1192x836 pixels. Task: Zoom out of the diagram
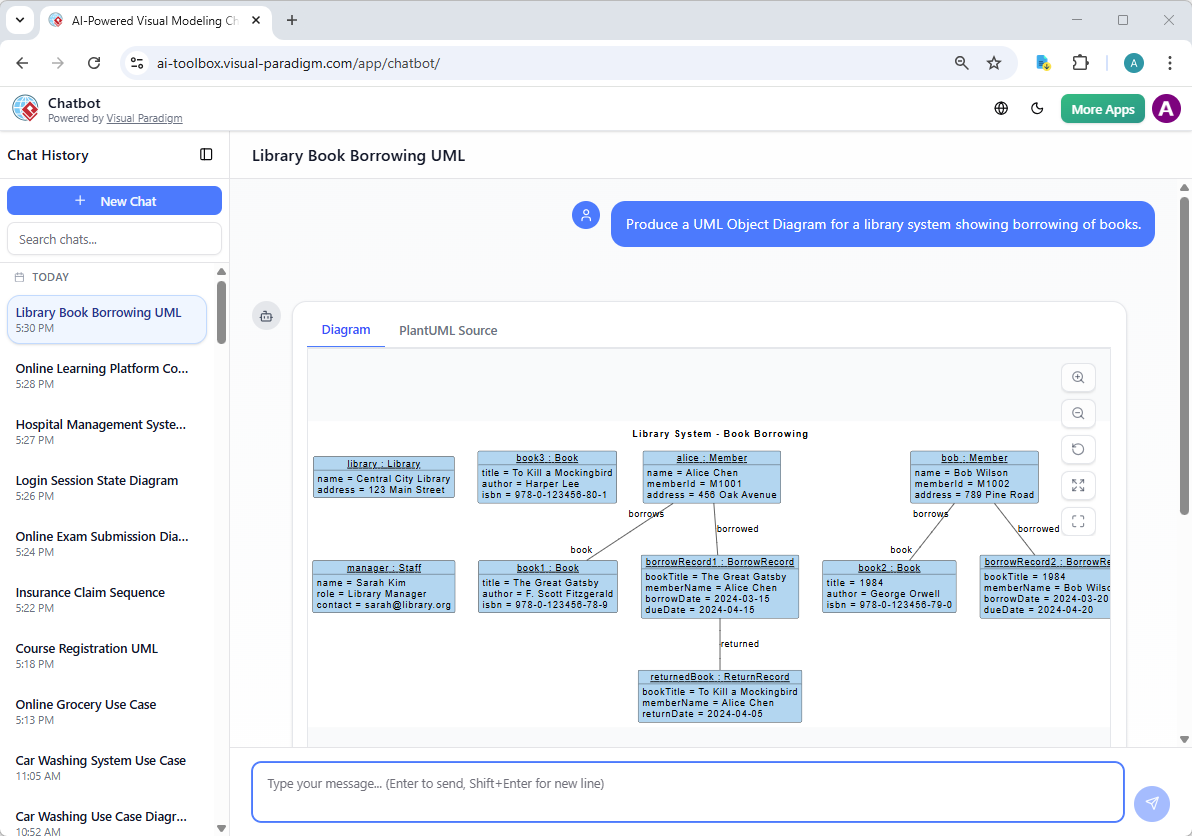click(1078, 413)
